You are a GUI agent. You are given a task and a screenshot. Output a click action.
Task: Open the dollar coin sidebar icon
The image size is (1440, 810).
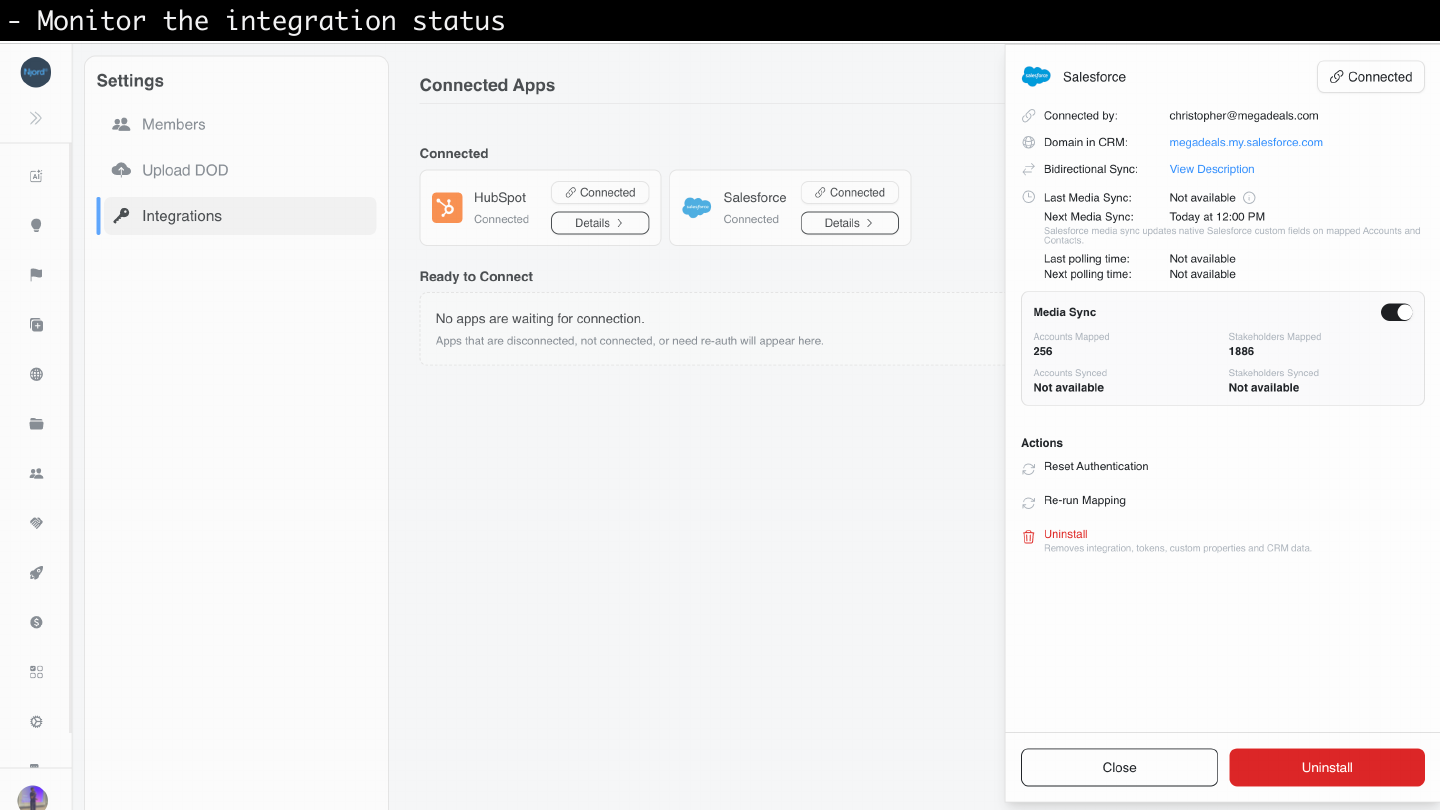tap(36, 622)
